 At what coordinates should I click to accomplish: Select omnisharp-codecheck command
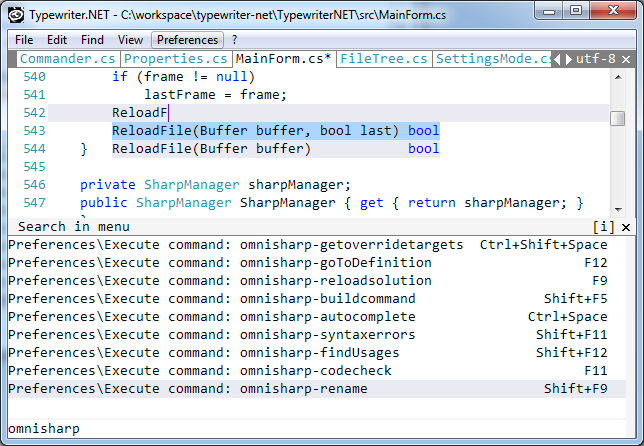point(316,371)
